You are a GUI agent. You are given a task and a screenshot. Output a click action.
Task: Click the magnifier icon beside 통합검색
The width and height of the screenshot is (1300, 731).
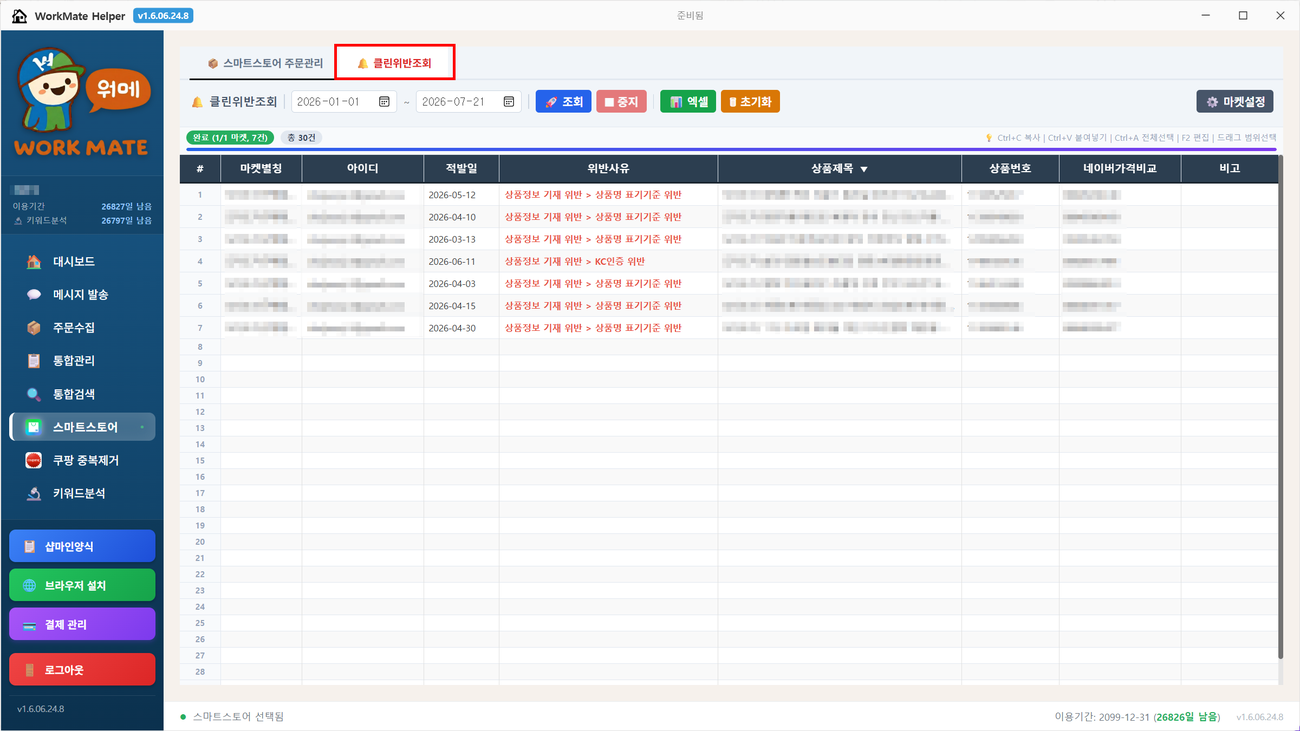click(34, 394)
